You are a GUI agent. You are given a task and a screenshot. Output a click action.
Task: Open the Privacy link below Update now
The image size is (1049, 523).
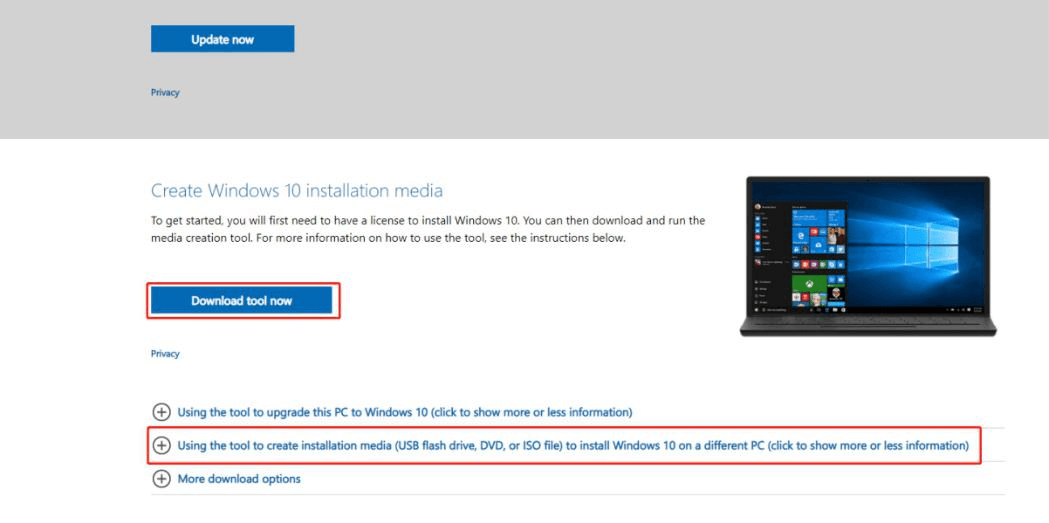tap(165, 93)
